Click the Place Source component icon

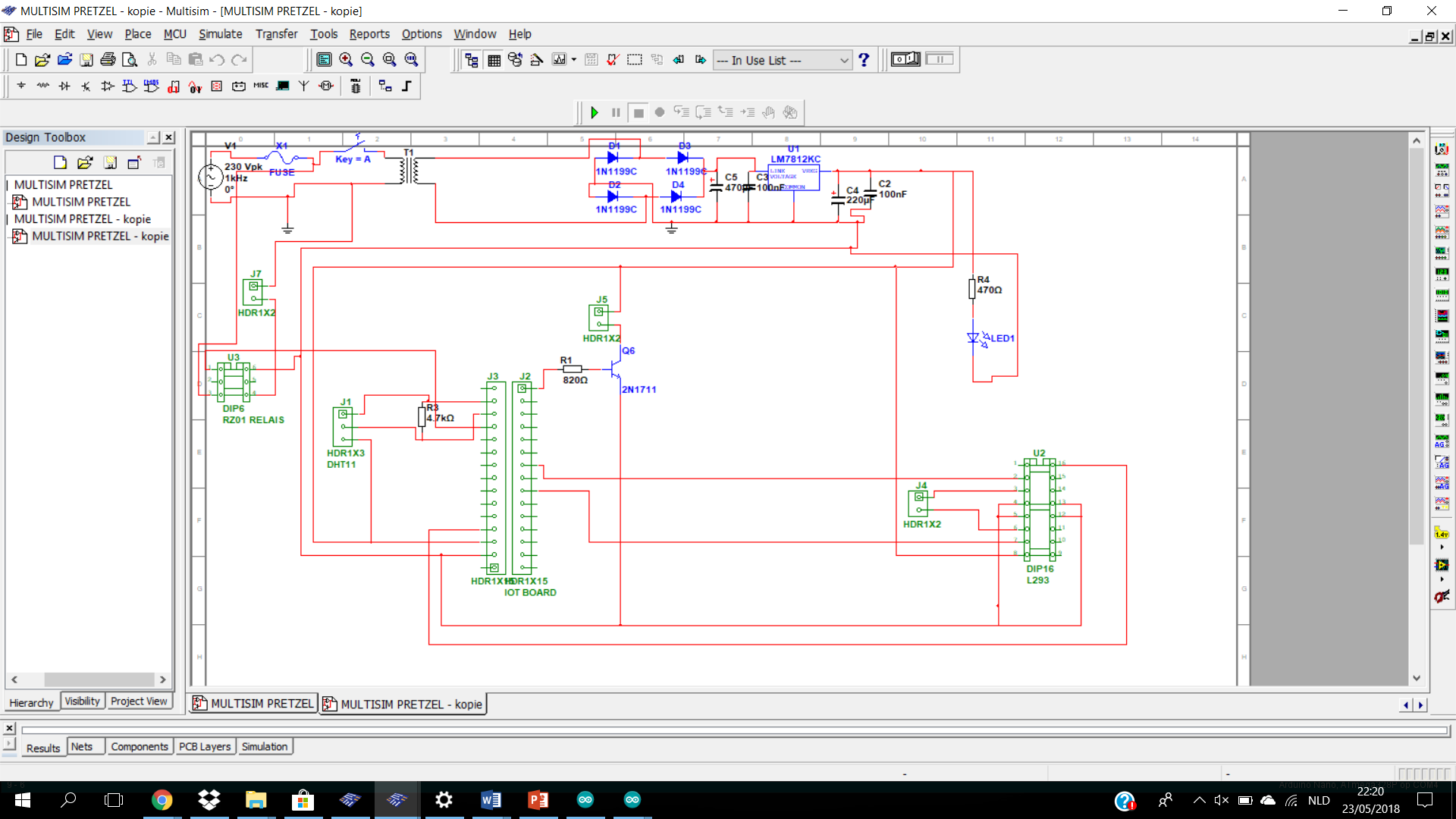click(21, 86)
